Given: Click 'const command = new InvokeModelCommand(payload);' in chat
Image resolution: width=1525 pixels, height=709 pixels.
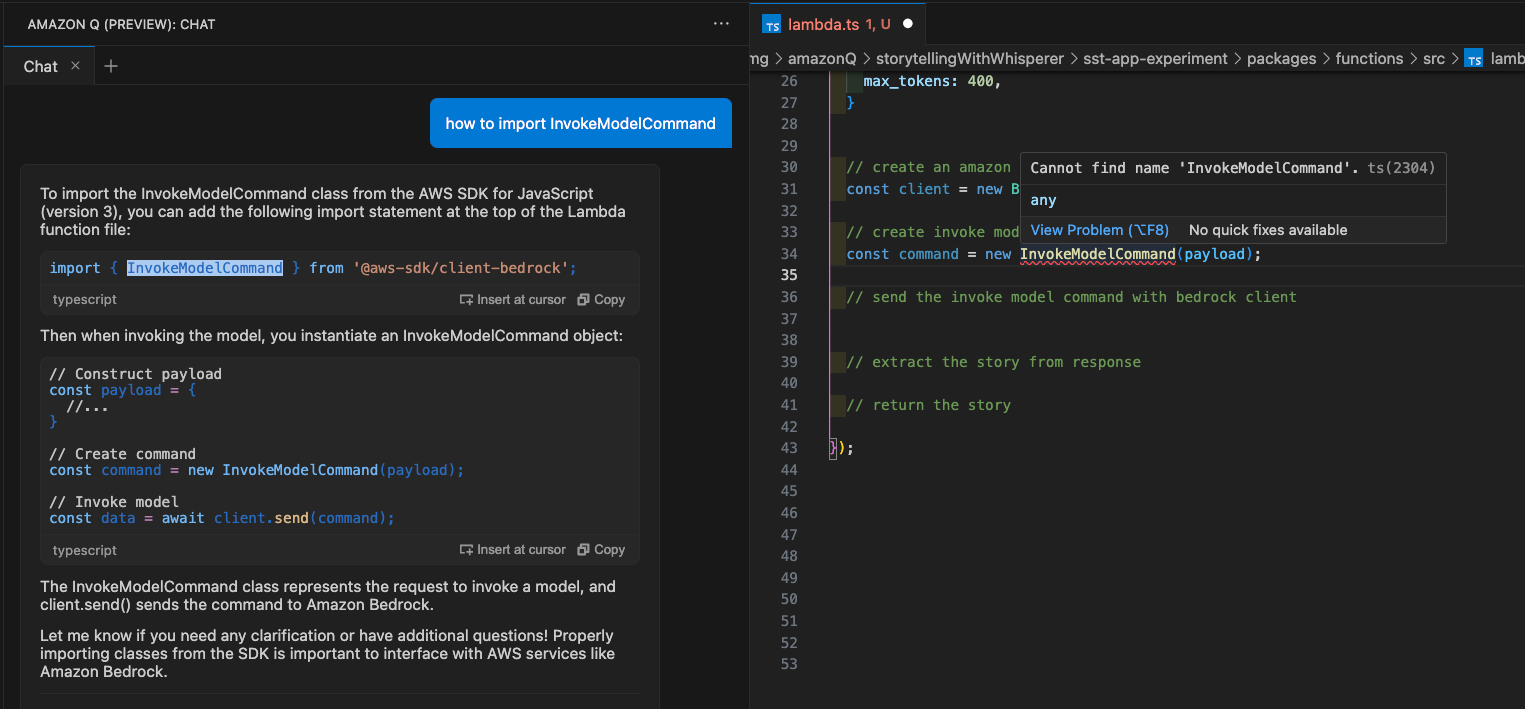Looking at the screenshot, I should (x=257, y=470).
